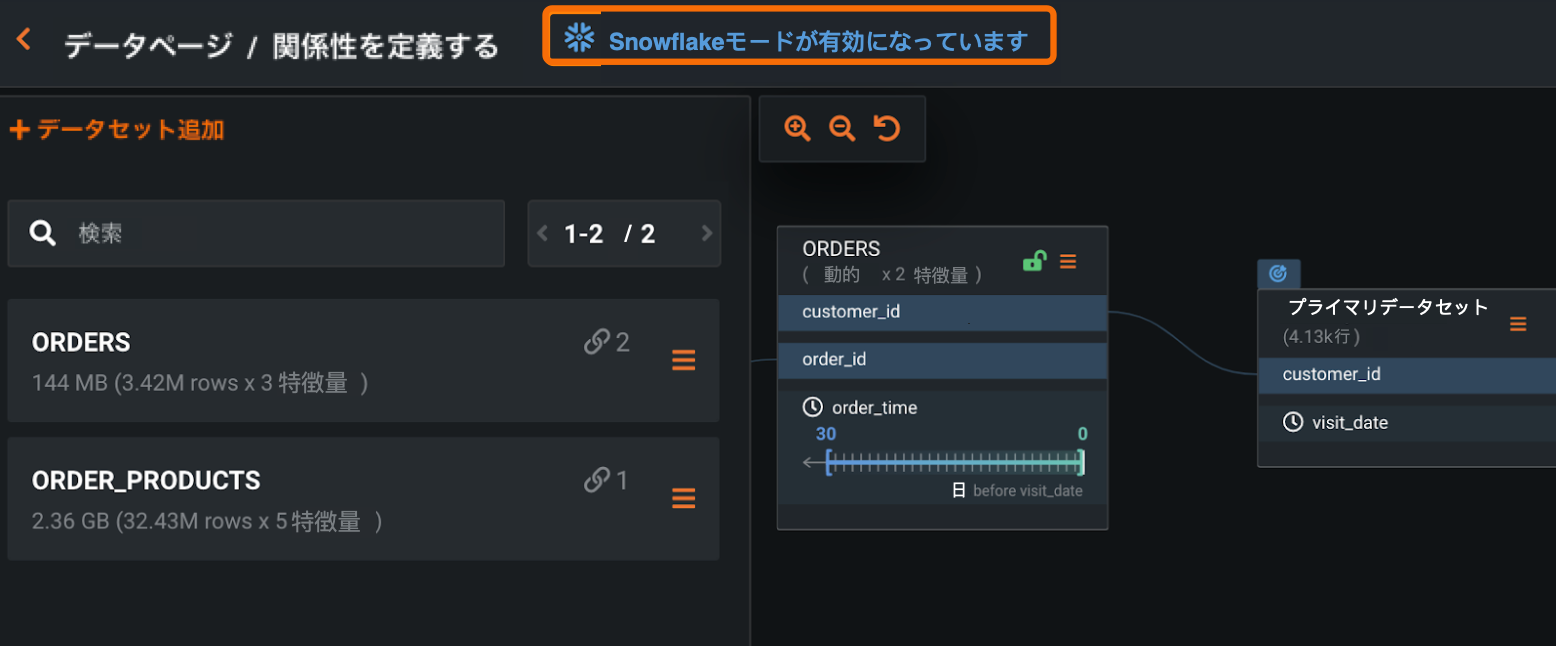Go to previous page of datasets
The height and width of the screenshot is (646, 1556).
click(x=543, y=234)
